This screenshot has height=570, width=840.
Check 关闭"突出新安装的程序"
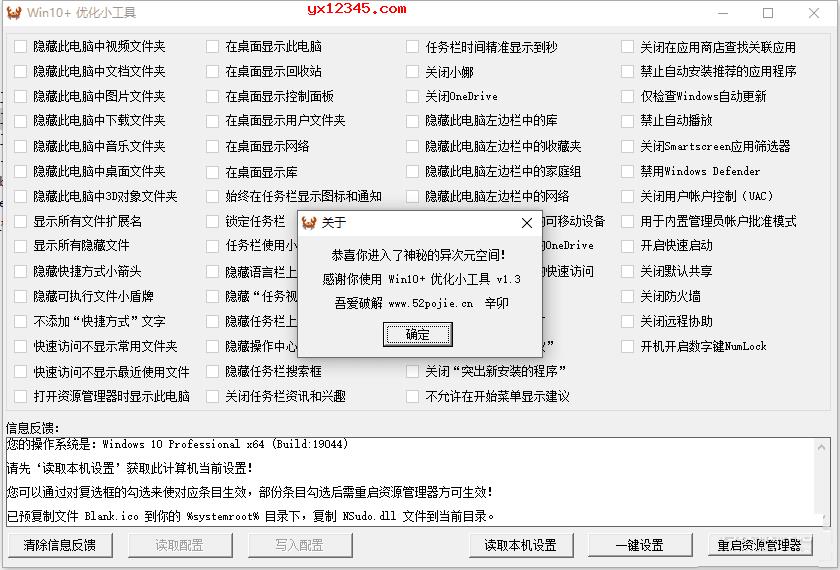tap(412, 371)
